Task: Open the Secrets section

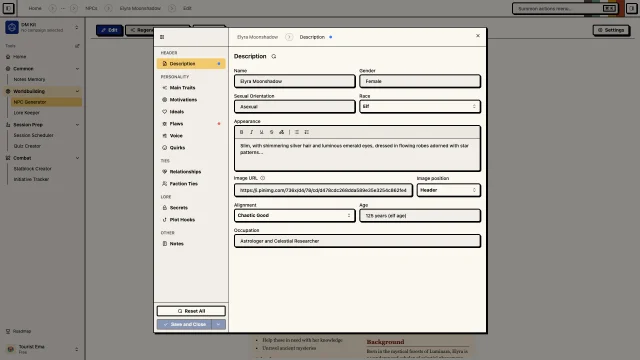Action: (191, 208)
